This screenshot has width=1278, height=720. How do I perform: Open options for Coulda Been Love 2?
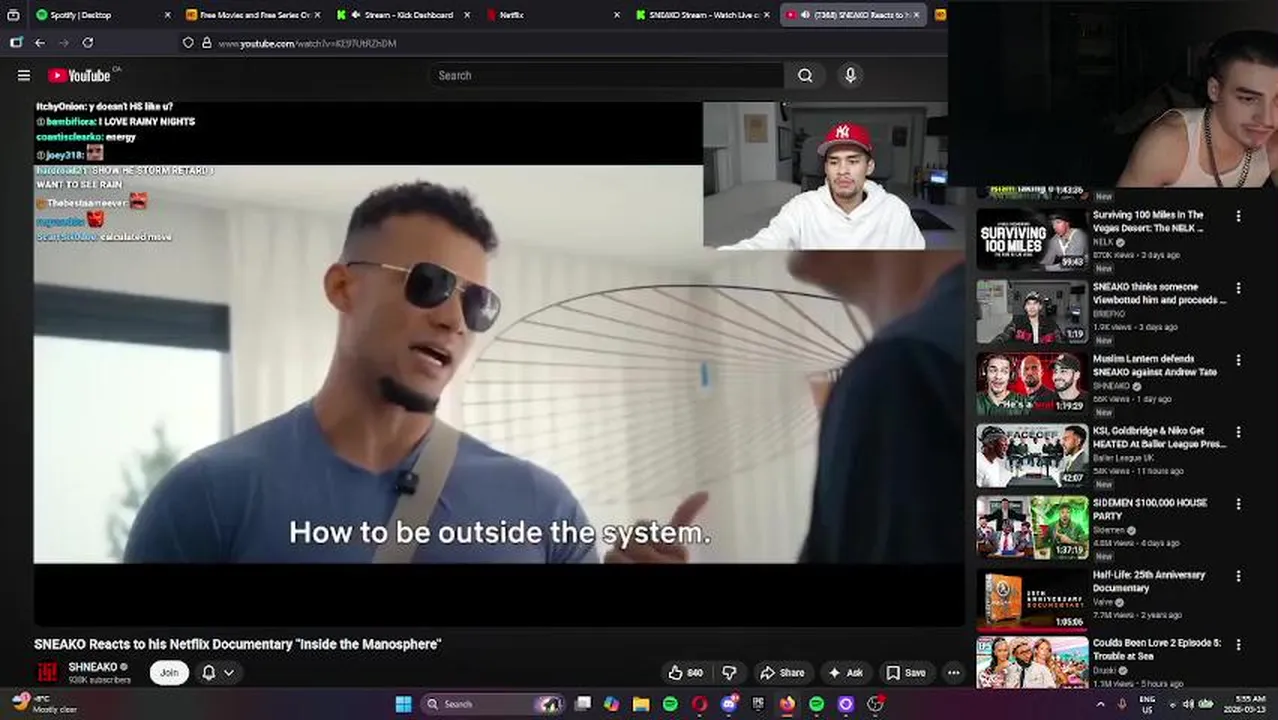(x=1238, y=645)
